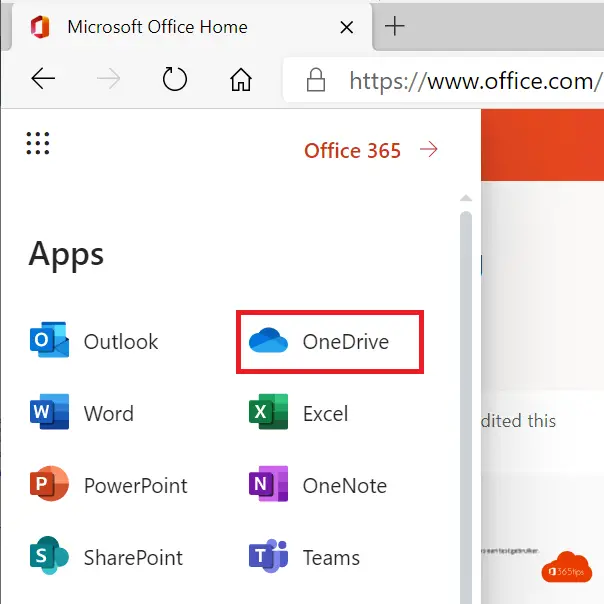Click the Excel label
The image size is (604, 604).
[x=325, y=414]
